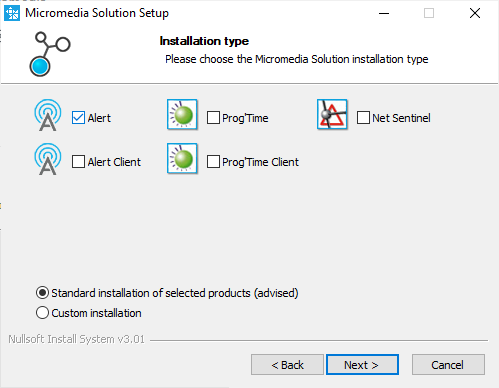
Task: Click the setup title bar app icon
Action: point(12,13)
